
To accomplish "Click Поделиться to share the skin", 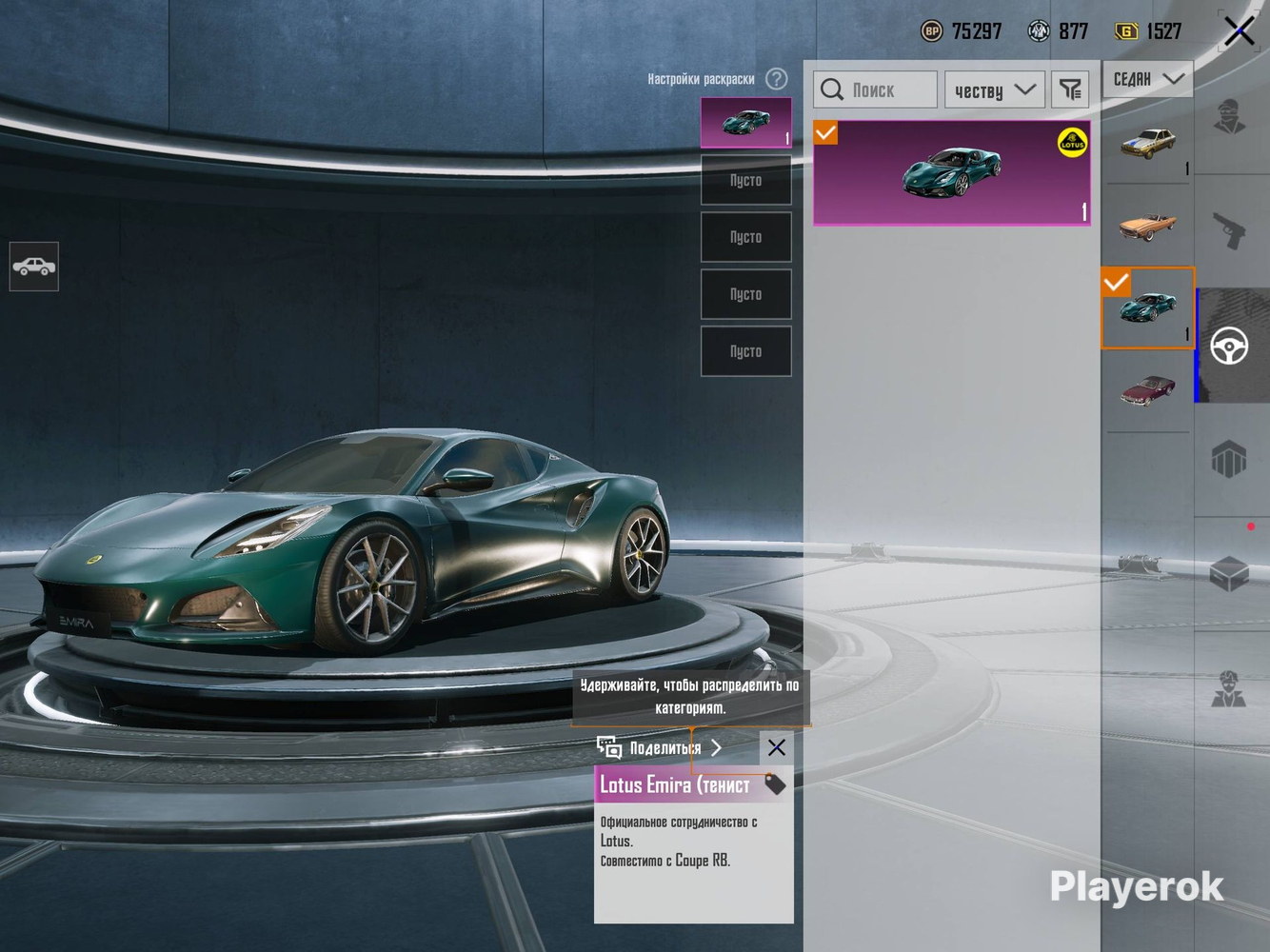I will click(x=665, y=748).
